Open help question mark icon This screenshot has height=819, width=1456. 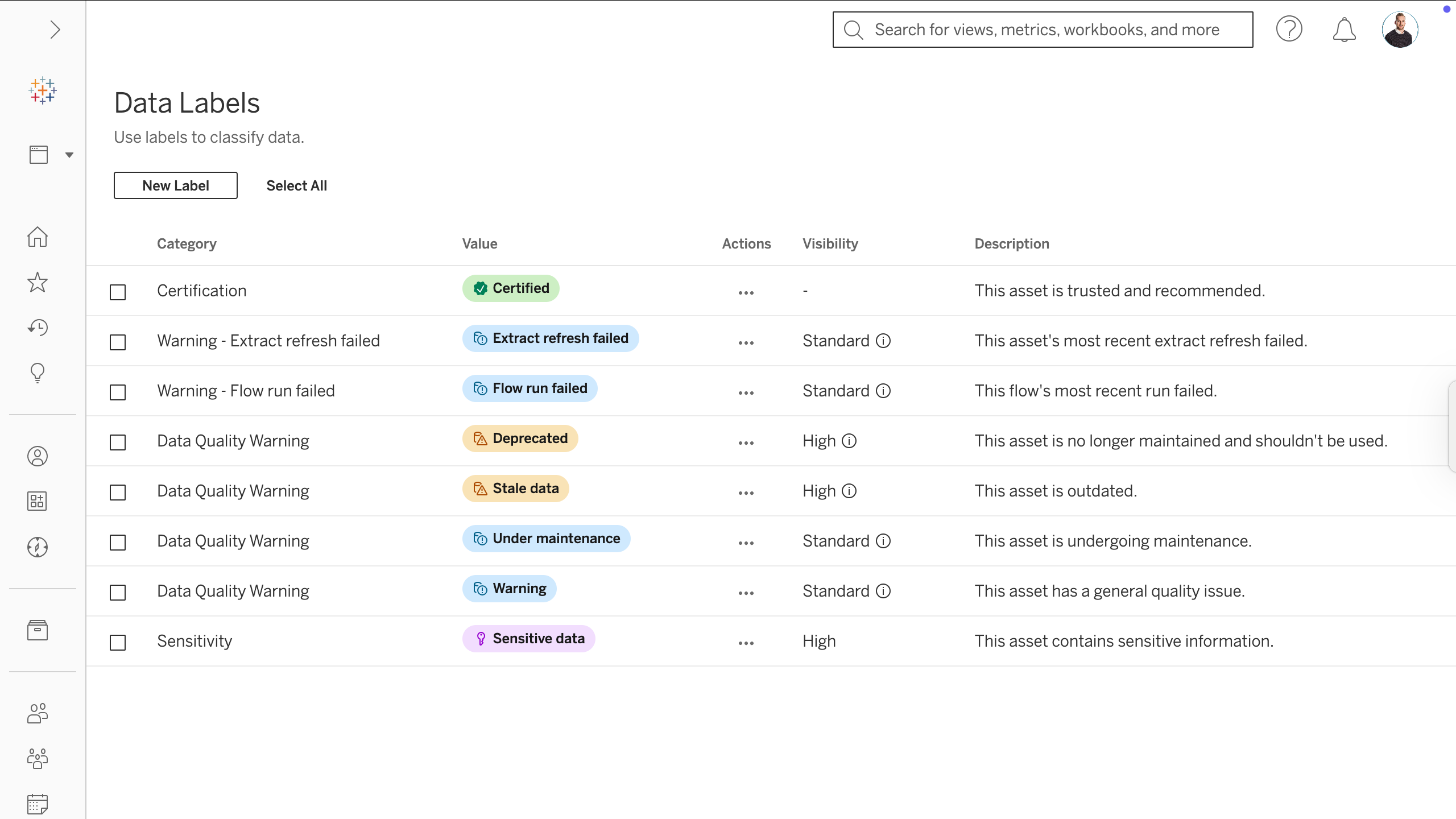[1289, 30]
